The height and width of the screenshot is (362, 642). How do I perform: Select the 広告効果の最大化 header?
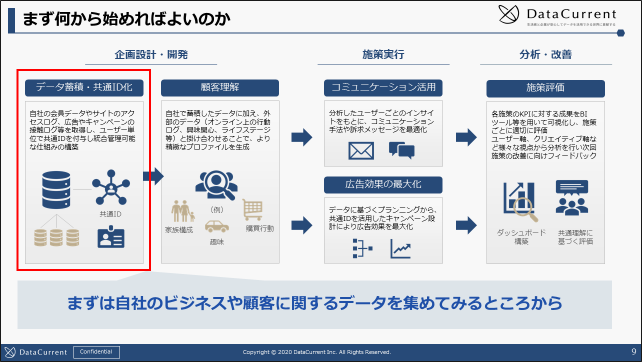383,185
